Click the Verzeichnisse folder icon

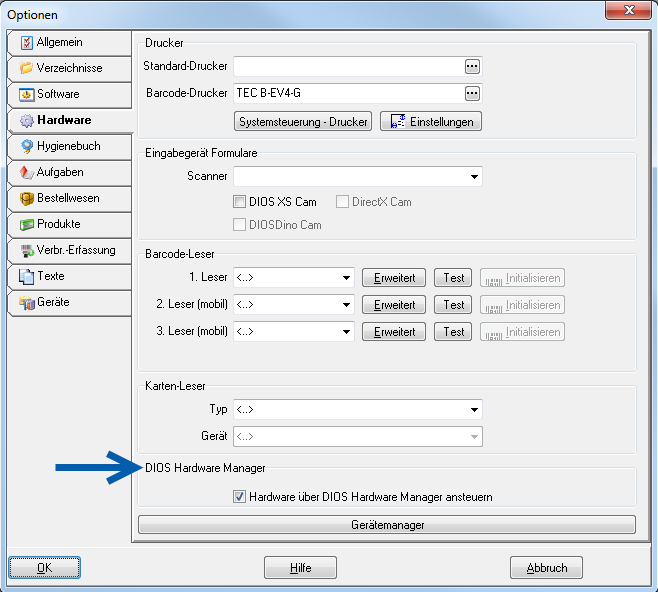(26, 68)
